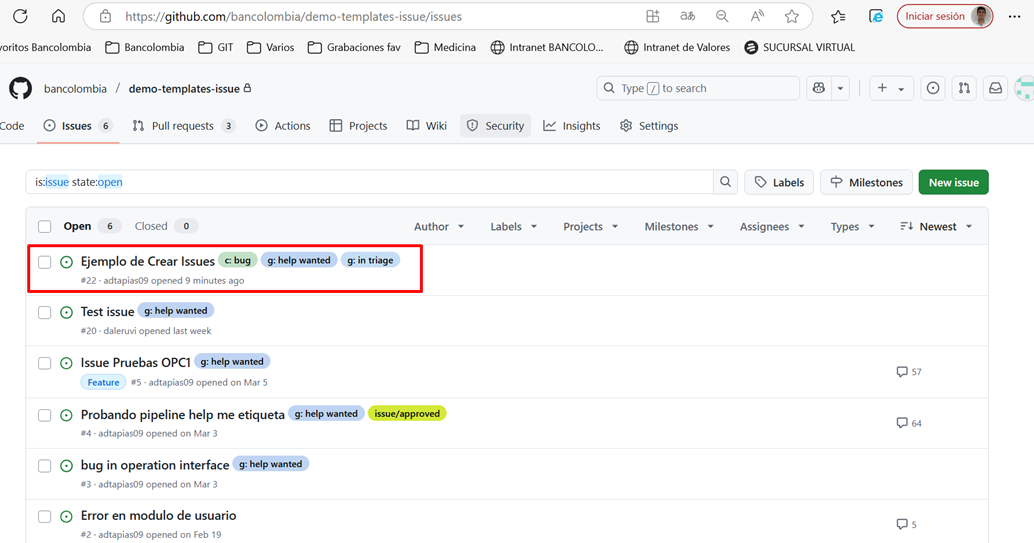The image size is (1034, 543).
Task: Toggle the select-all issues checkbox
Action: tap(44, 227)
